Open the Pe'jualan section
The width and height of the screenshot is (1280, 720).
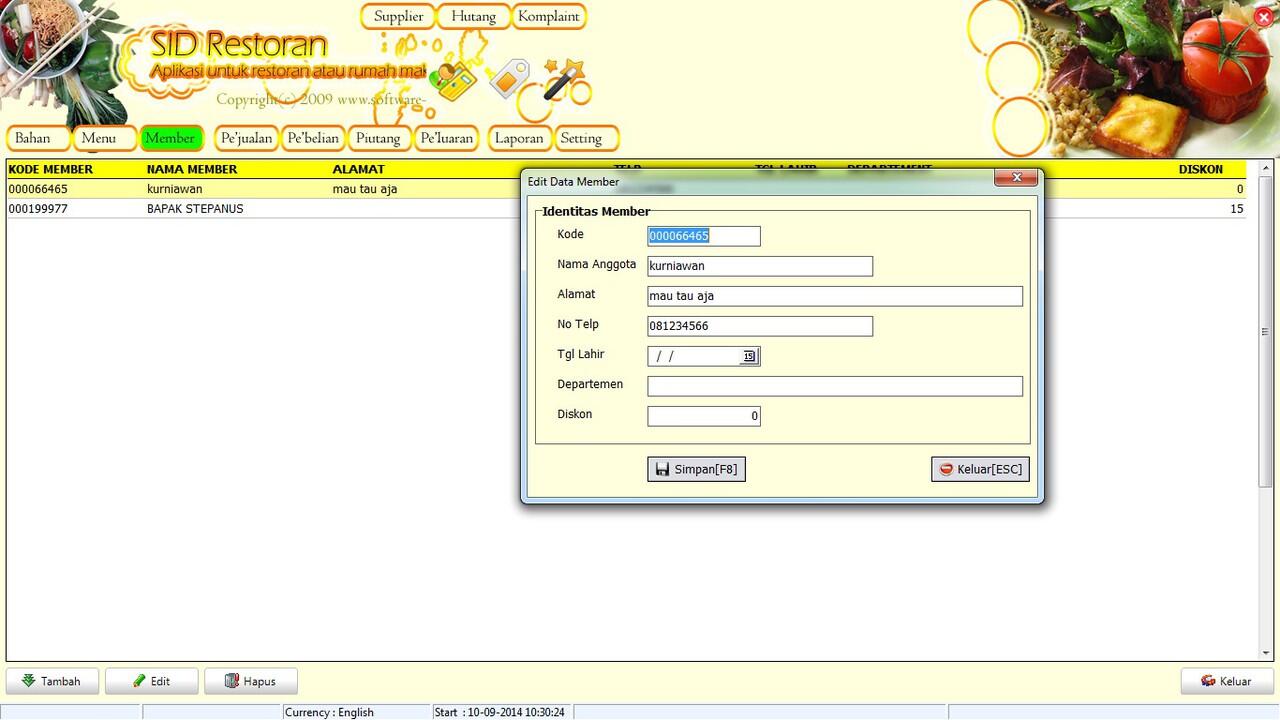coord(246,138)
